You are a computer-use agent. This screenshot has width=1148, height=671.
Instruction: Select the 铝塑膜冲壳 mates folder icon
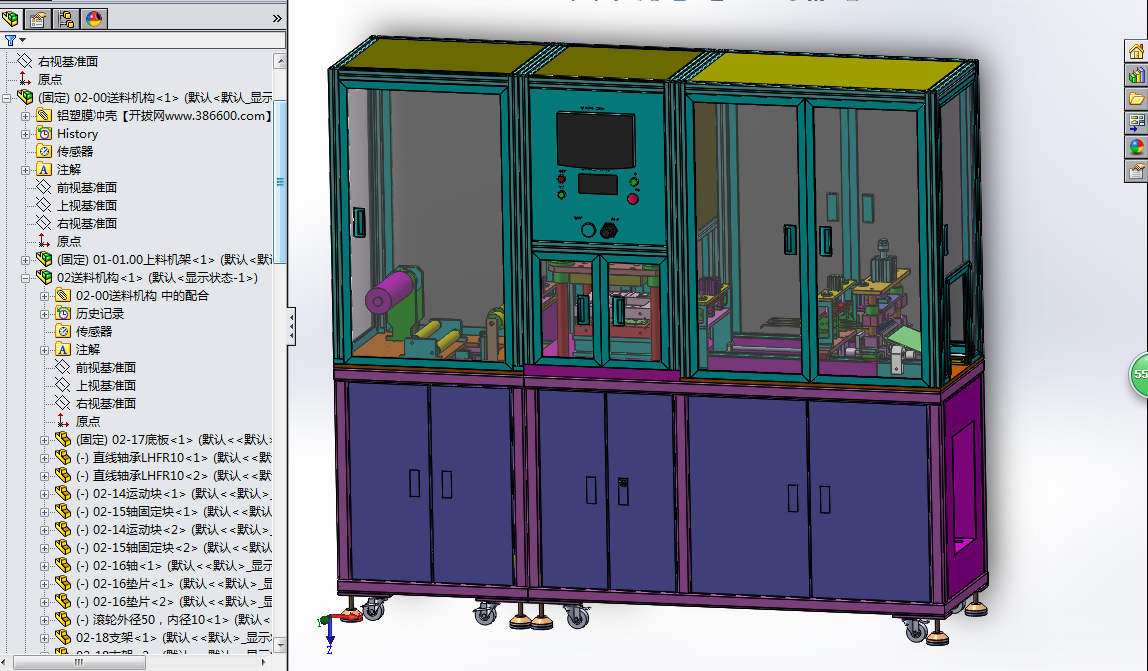pos(44,115)
